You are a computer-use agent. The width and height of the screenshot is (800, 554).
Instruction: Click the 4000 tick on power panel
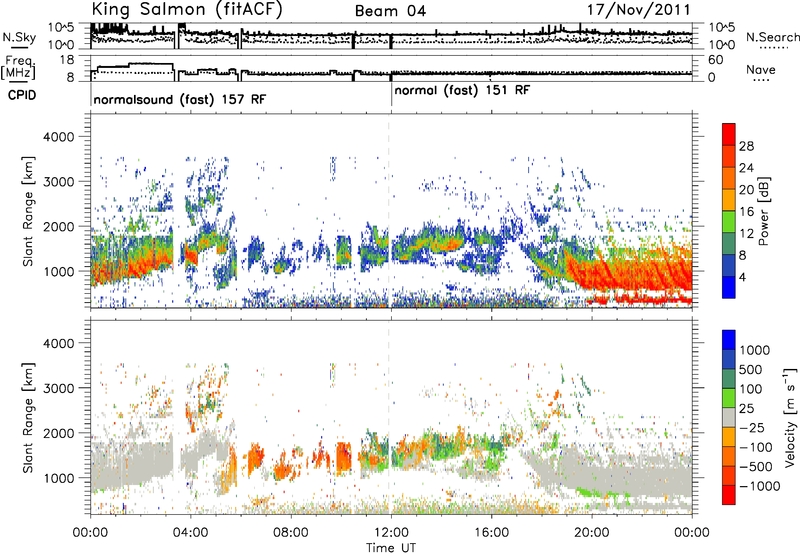point(58,137)
